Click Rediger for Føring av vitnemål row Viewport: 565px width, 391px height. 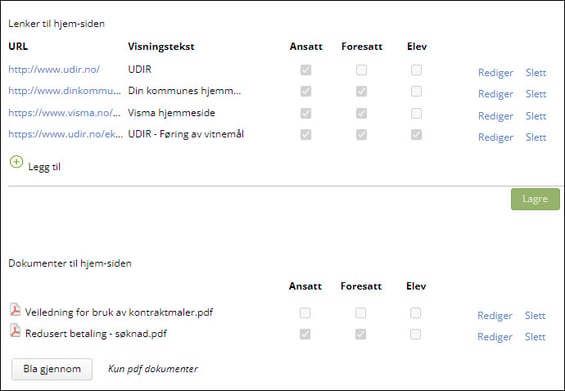point(495,138)
